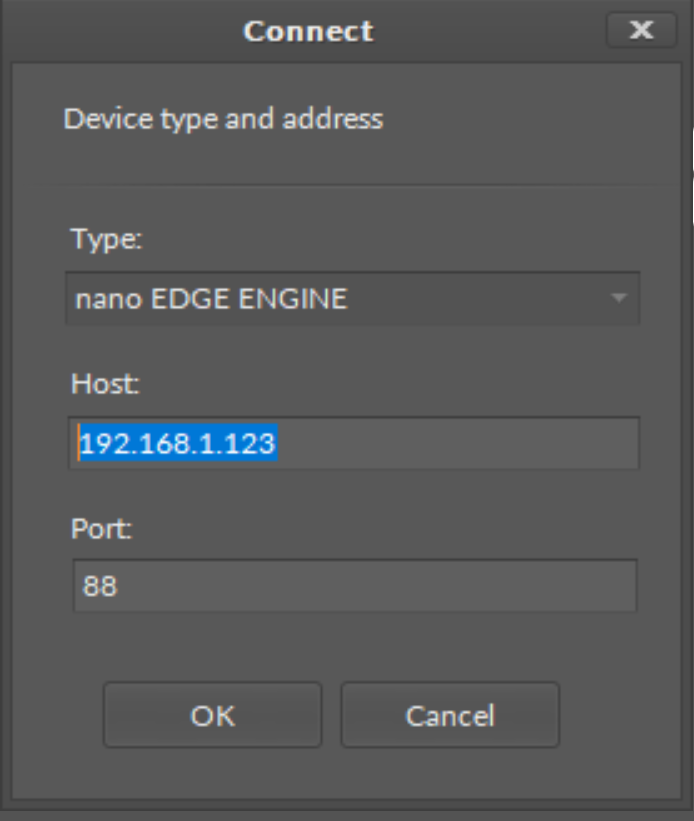Open the Type dropdown list

[x=352, y=298]
